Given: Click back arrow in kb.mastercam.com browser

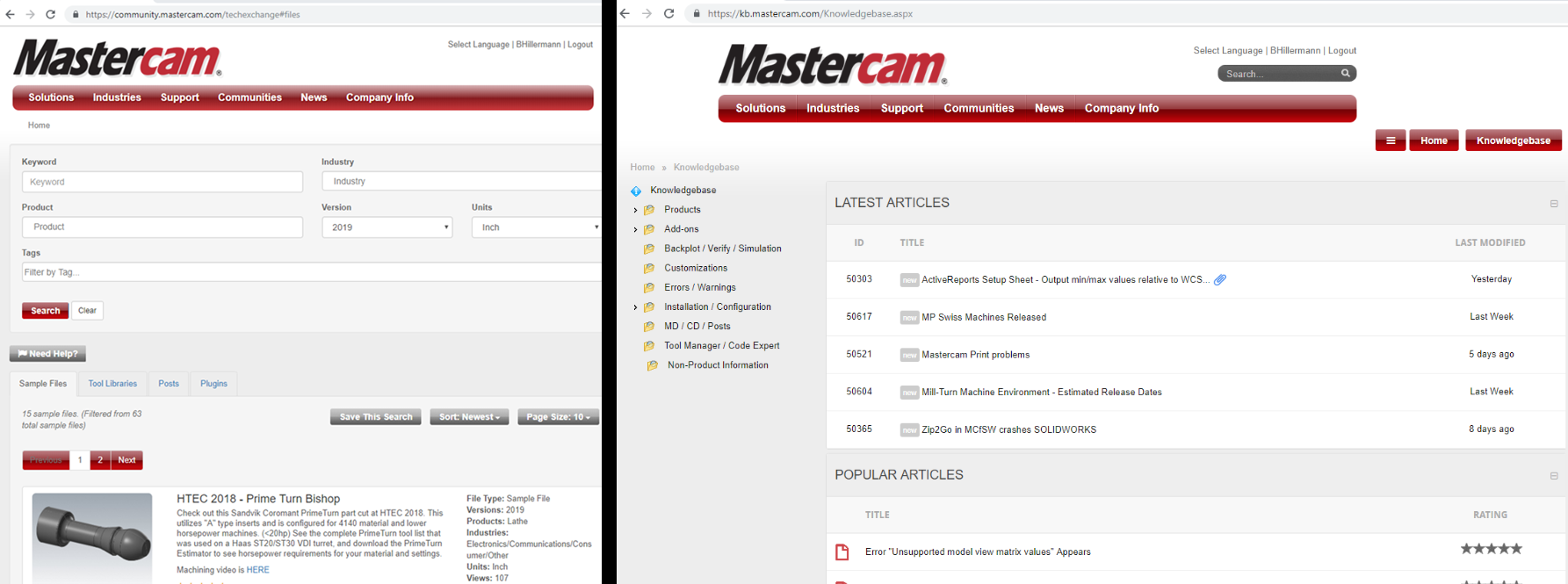Looking at the screenshot, I should click(625, 13).
